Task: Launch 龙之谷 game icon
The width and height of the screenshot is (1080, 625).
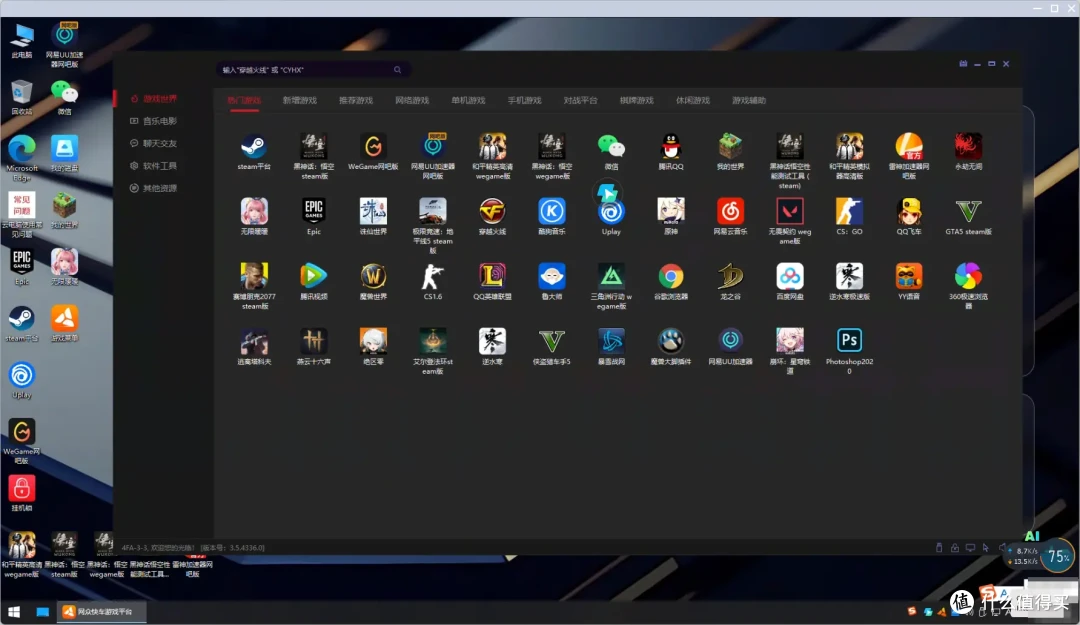Action: [730, 276]
